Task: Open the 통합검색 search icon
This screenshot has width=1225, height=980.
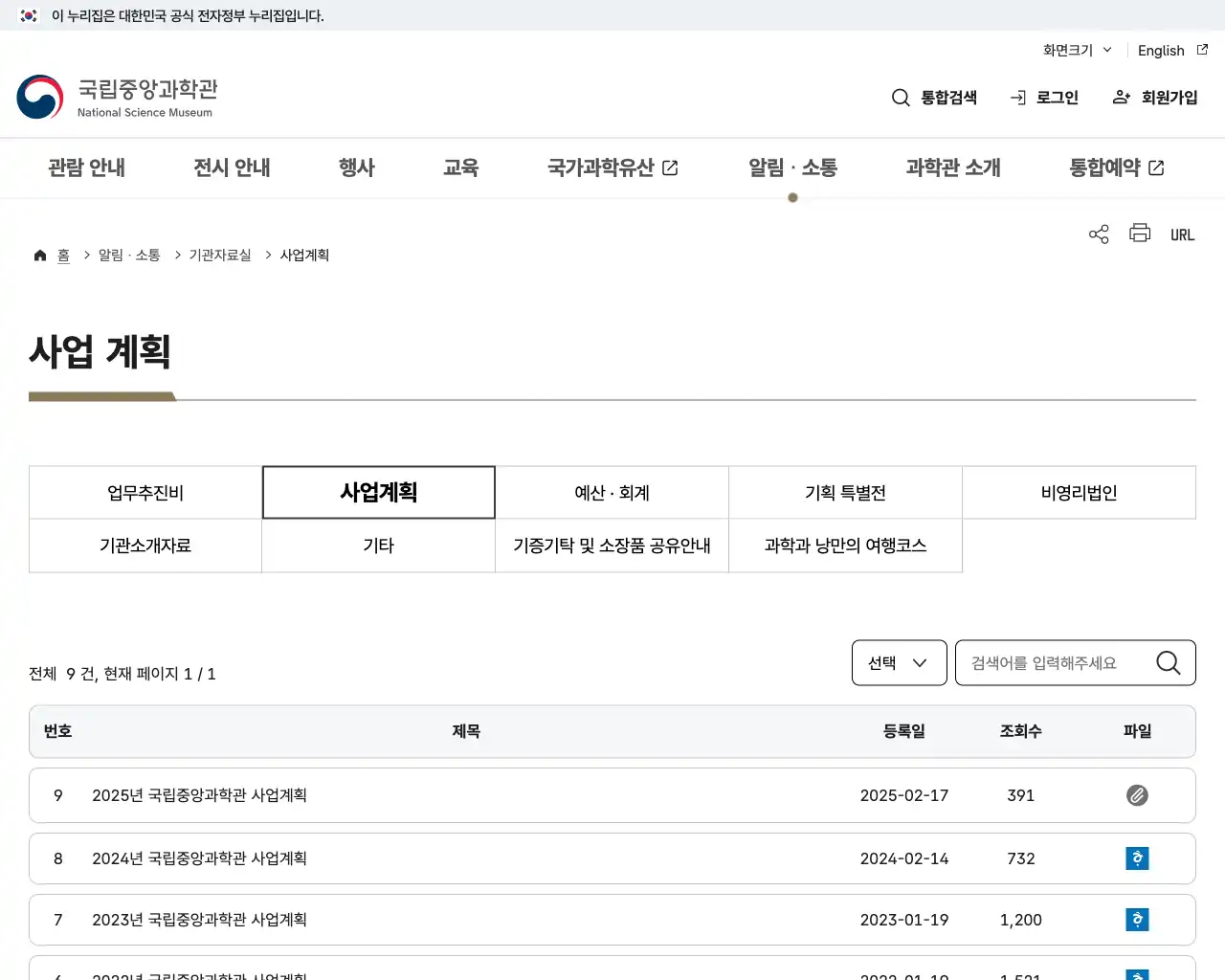Action: tap(901, 97)
